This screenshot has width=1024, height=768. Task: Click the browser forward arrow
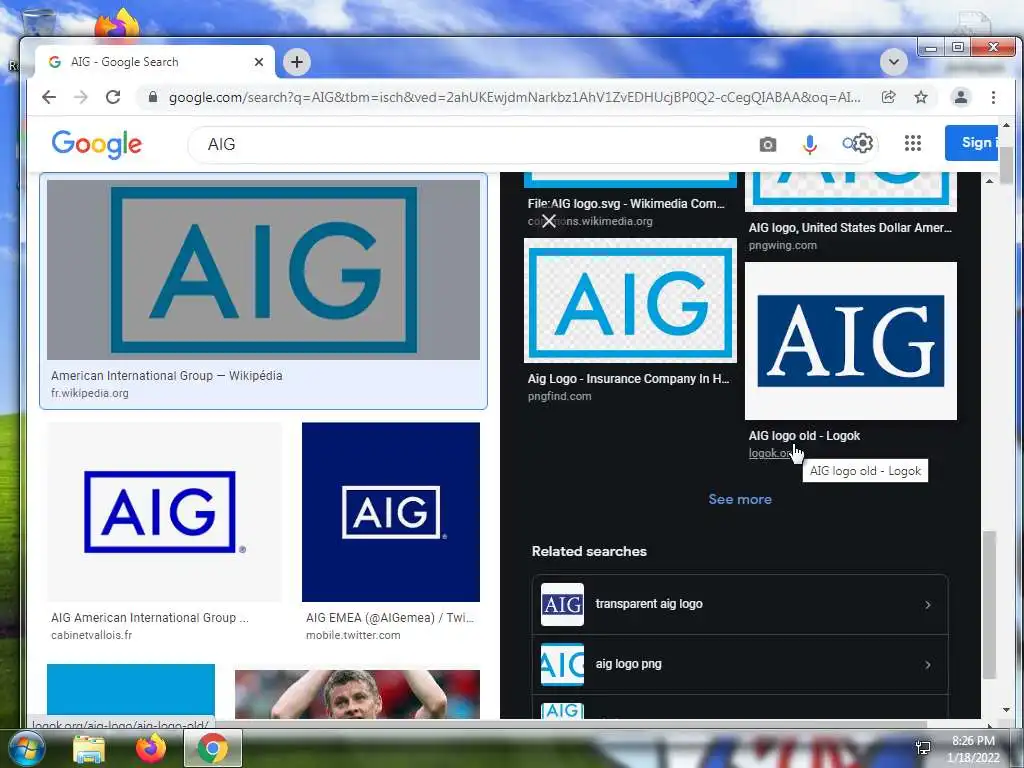pyautogui.click(x=80, y=97)
